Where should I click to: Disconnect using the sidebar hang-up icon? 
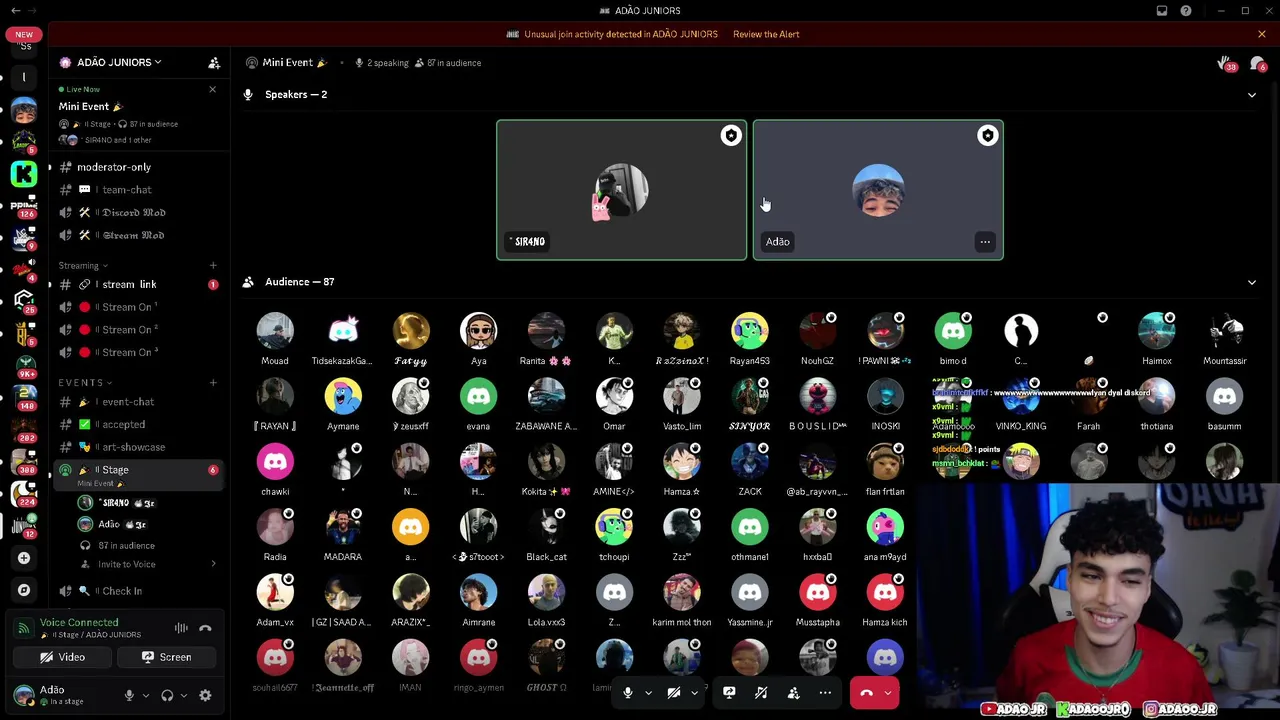pos(205,628)
